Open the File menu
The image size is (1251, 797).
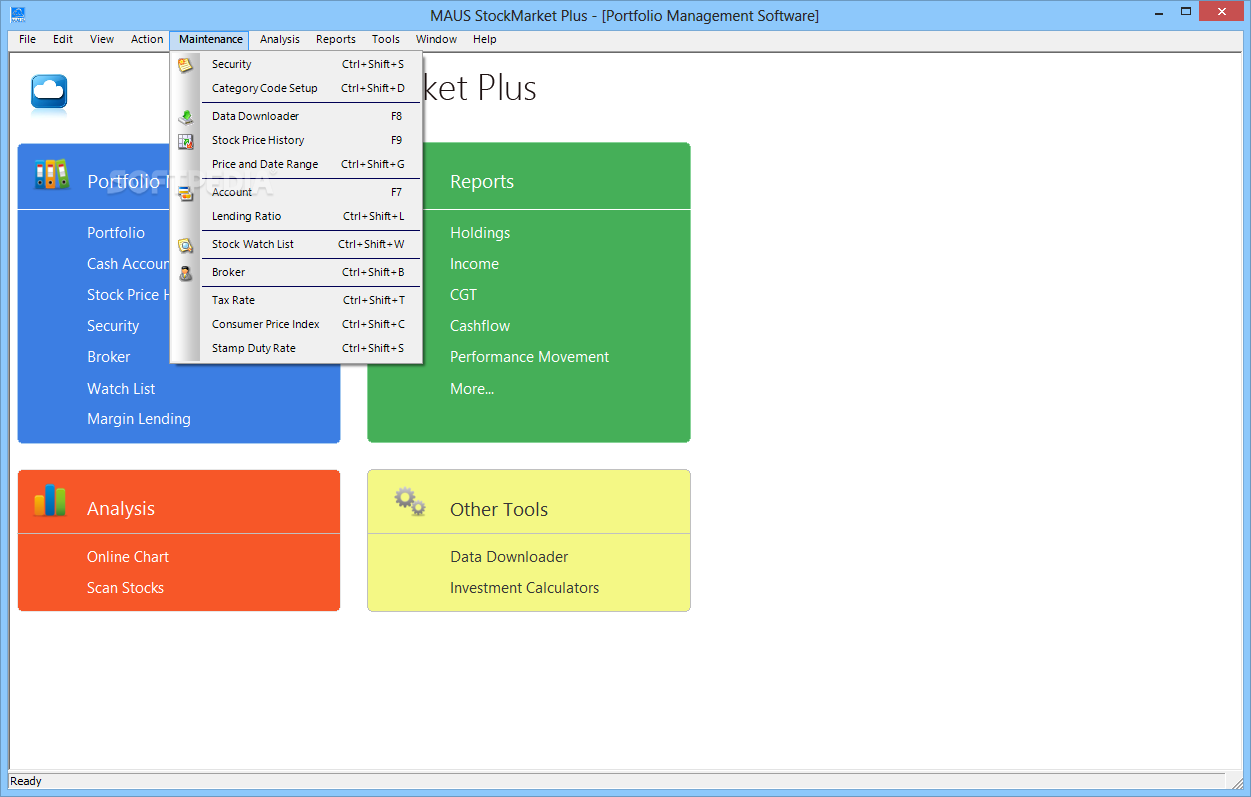27,40
